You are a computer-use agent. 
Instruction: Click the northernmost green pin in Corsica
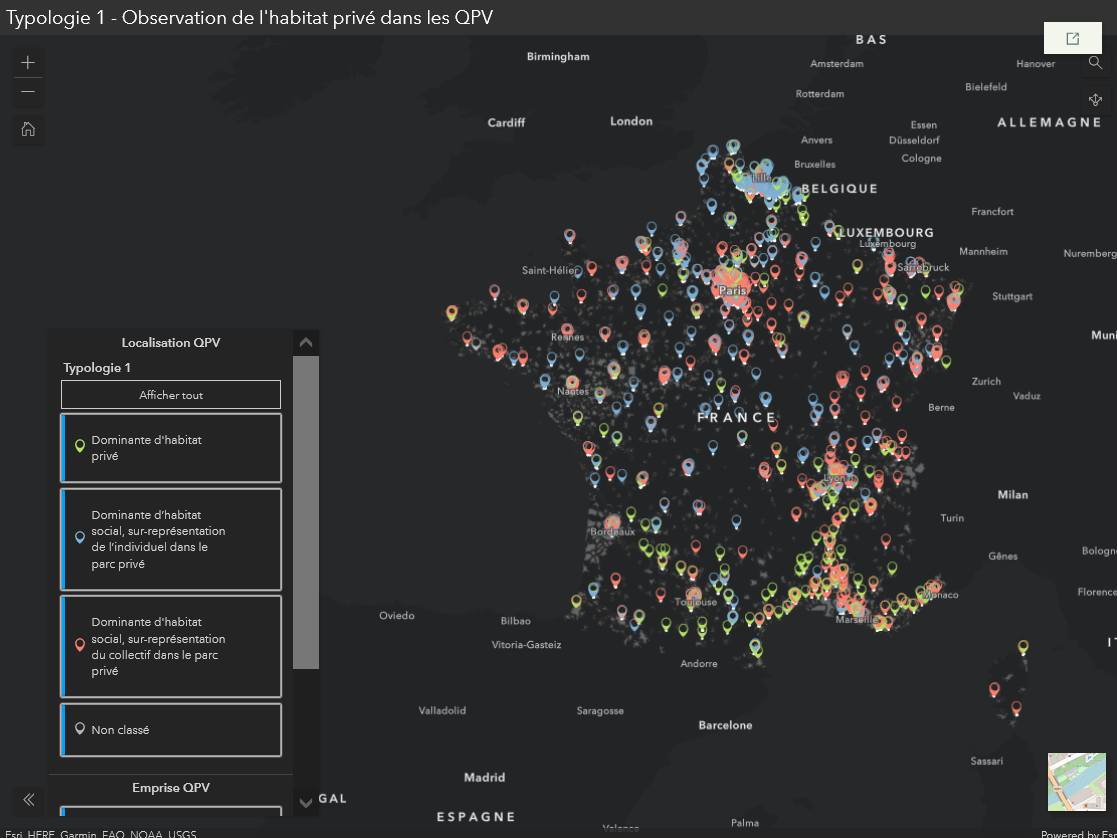click(x=1023, y=646)
